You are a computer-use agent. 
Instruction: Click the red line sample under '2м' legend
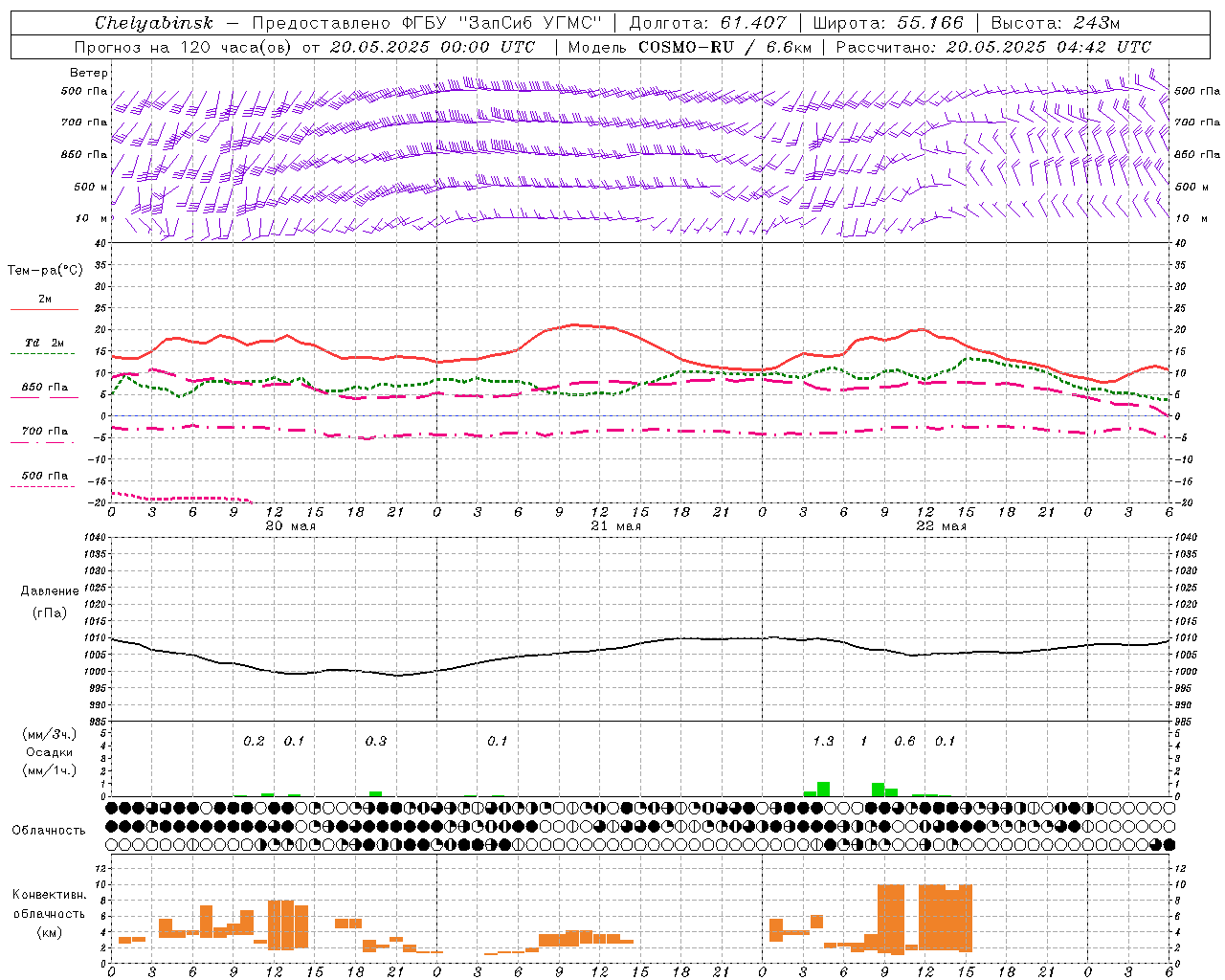(x=45, y=310)
